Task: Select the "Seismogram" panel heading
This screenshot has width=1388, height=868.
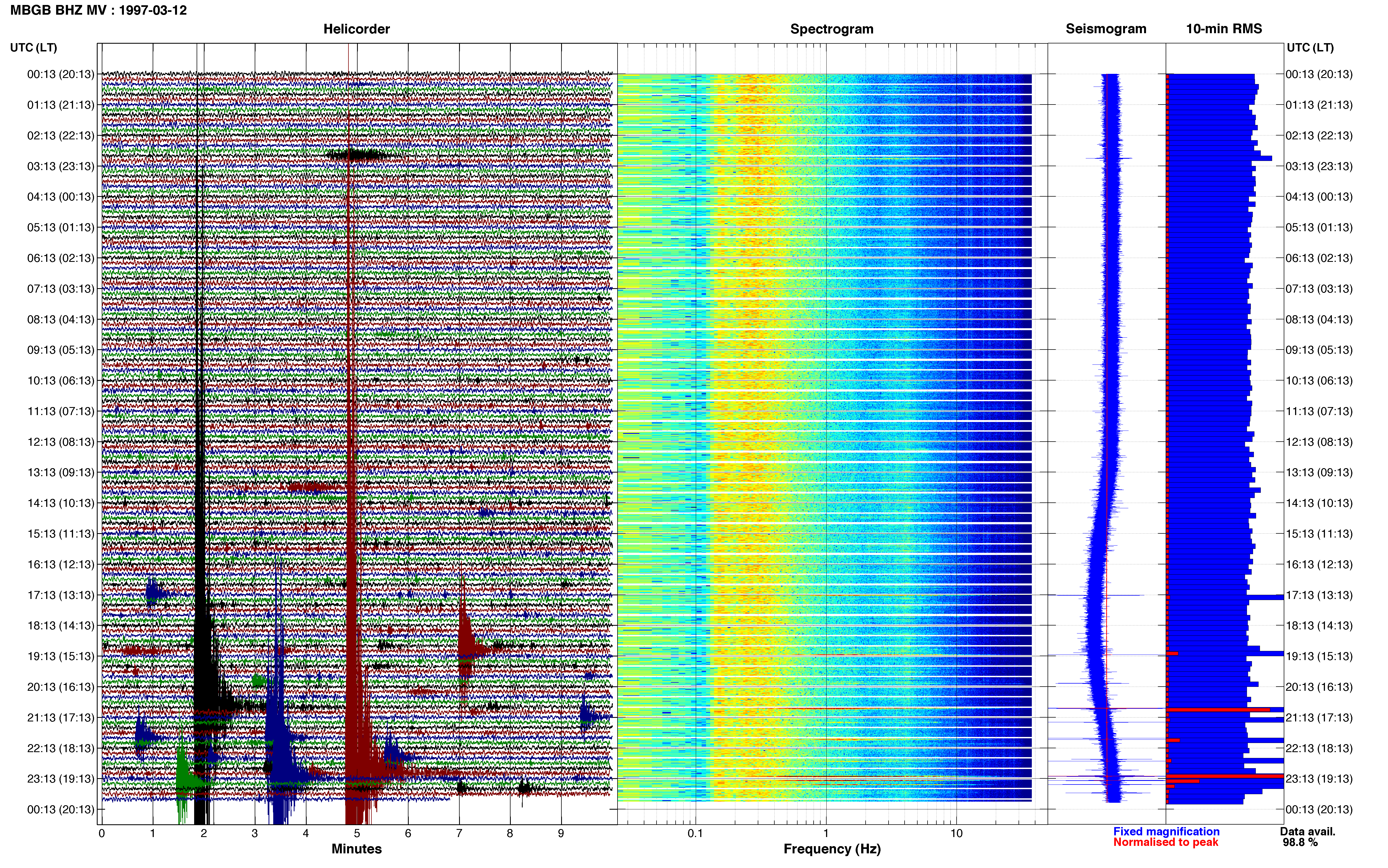Action: (1106, 29)
